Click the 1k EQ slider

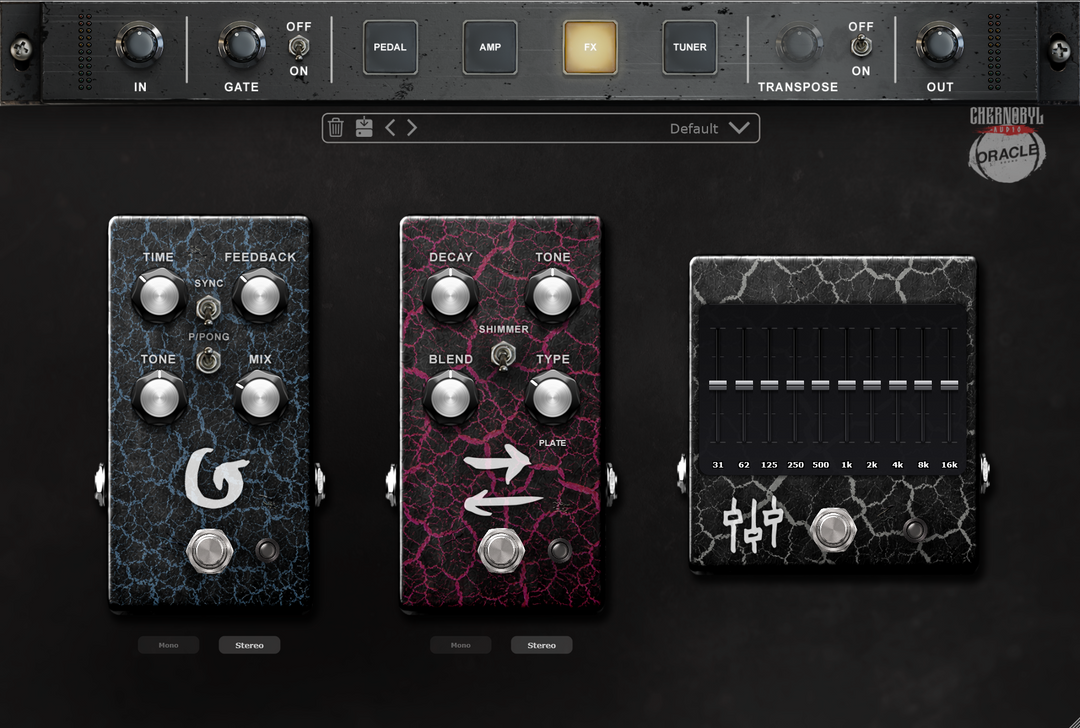point(847,385)
